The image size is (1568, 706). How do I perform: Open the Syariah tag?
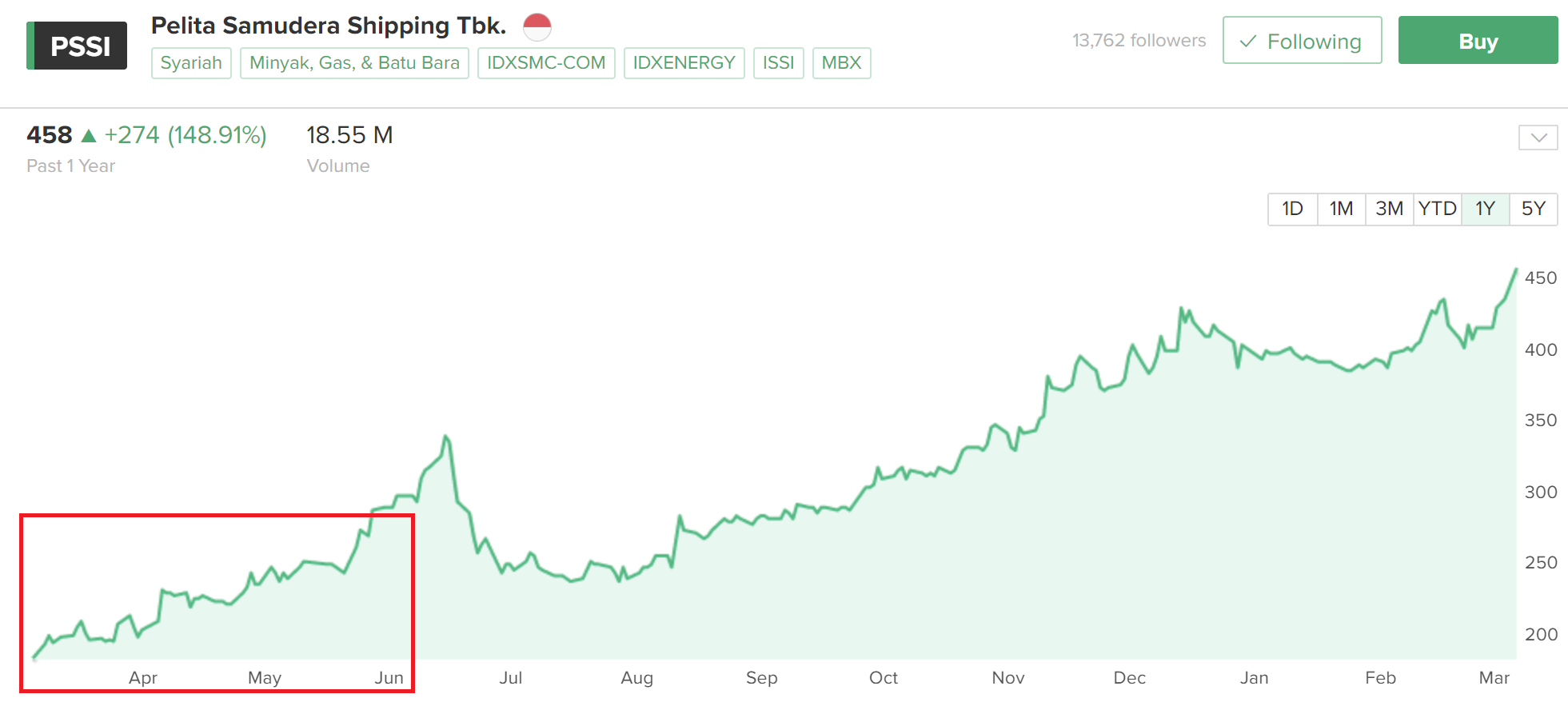click(191, 63)
